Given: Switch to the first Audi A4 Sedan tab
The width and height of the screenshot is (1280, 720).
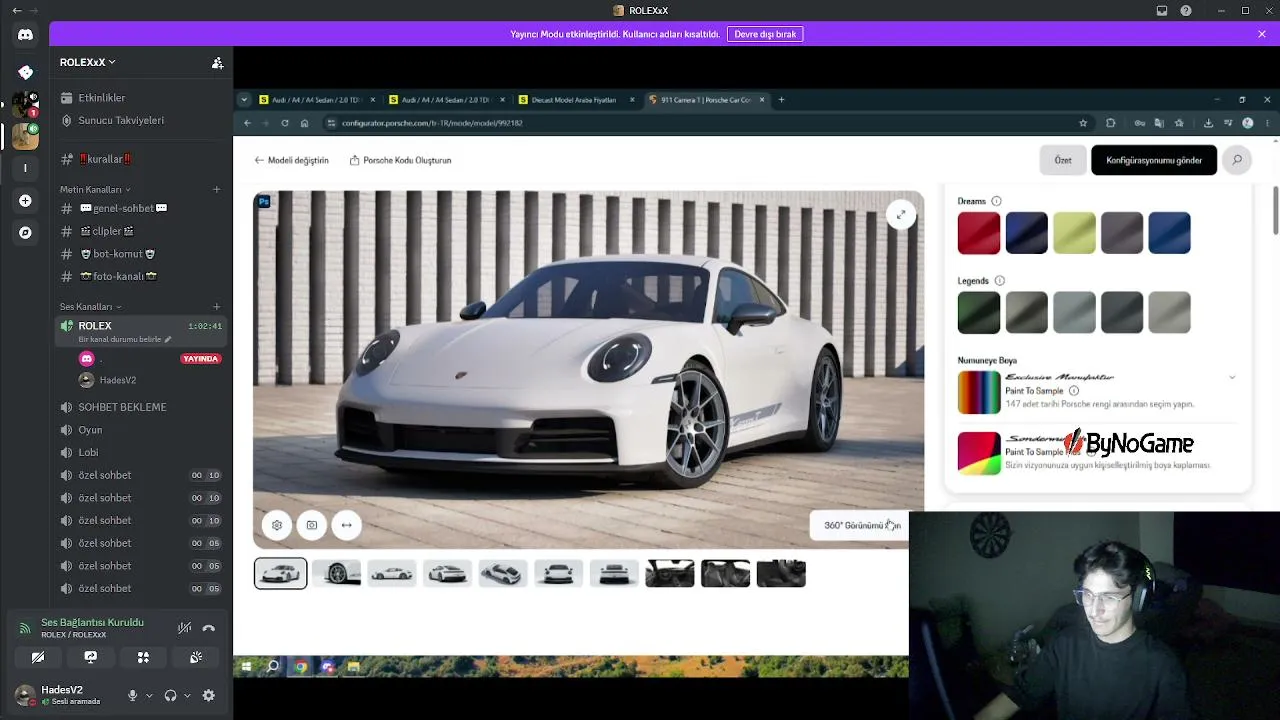Looking at the screenshot, I should click(317, 100).
